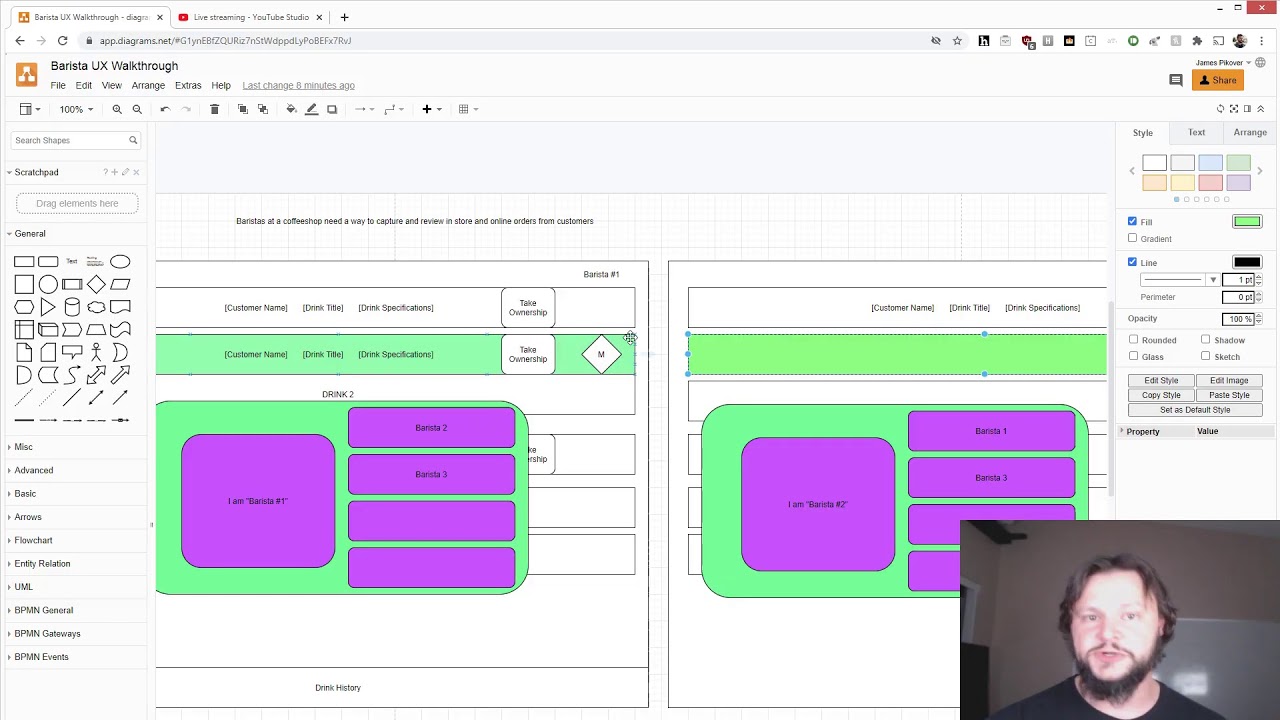Open the 100% zoom dropdown
The width and height of the screenshot is (1280, 720).
click(76, 109)
